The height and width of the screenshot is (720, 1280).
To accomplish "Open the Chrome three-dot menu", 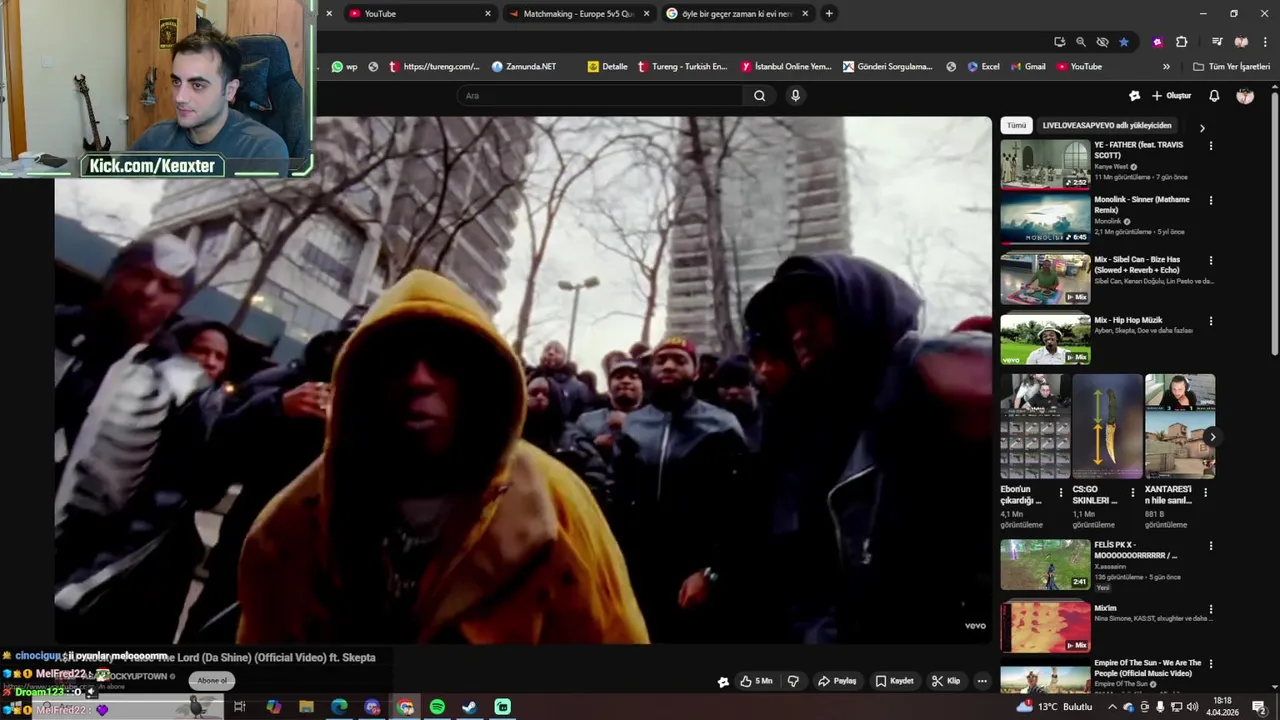I will tap(1265, 42).
